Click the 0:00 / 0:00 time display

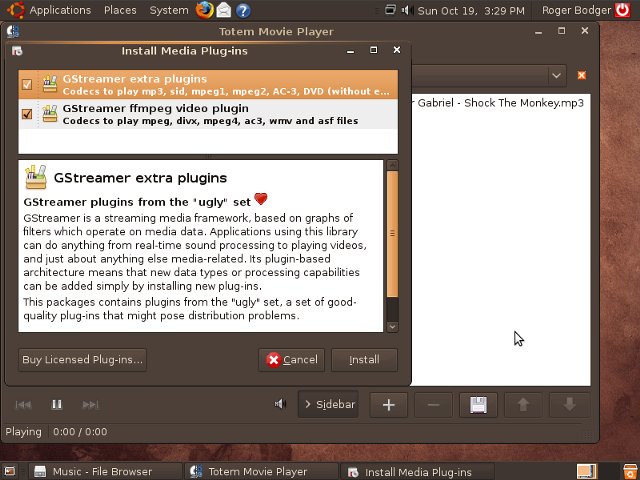80,432
